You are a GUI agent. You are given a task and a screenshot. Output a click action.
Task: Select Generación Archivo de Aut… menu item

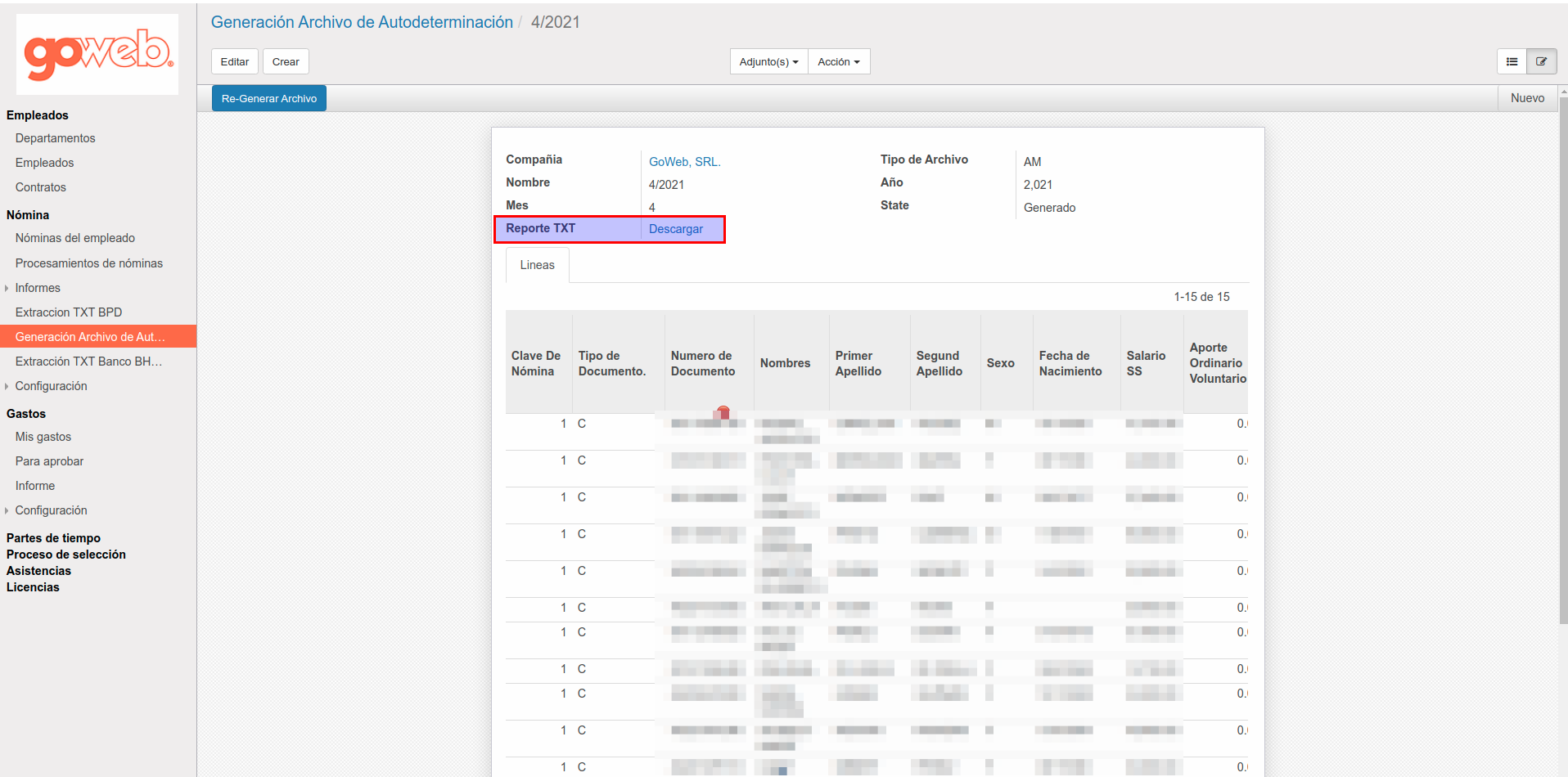tap(98, 337)
